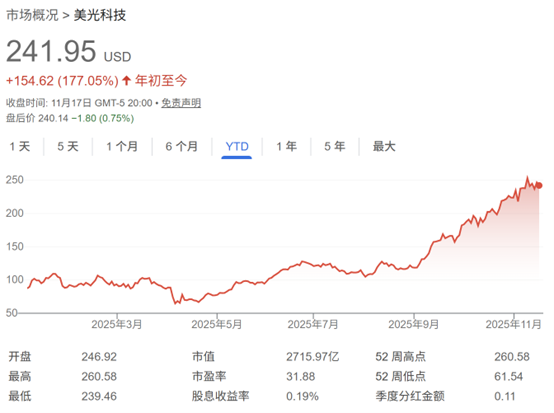Click the 241.95 price value
554x413 pixels.
pyautogui.click(x=51, y=51)
